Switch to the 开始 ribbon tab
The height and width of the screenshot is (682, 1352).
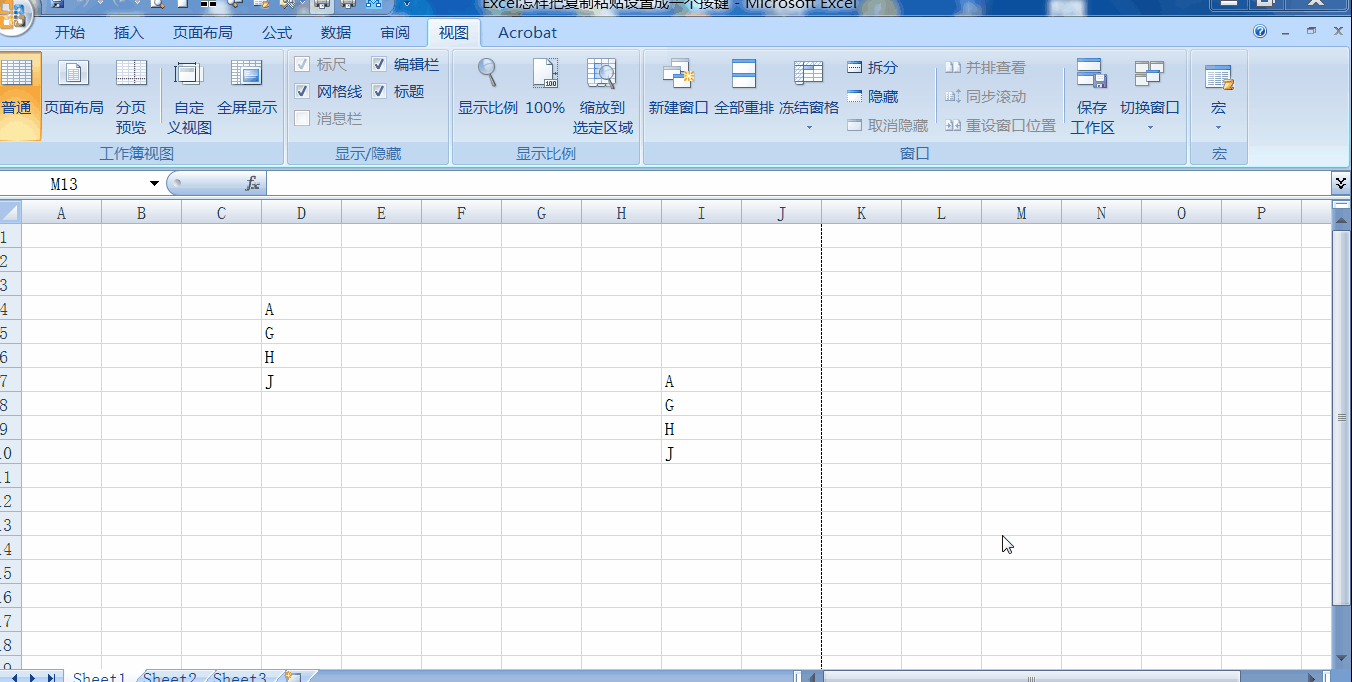pos(70,32)
